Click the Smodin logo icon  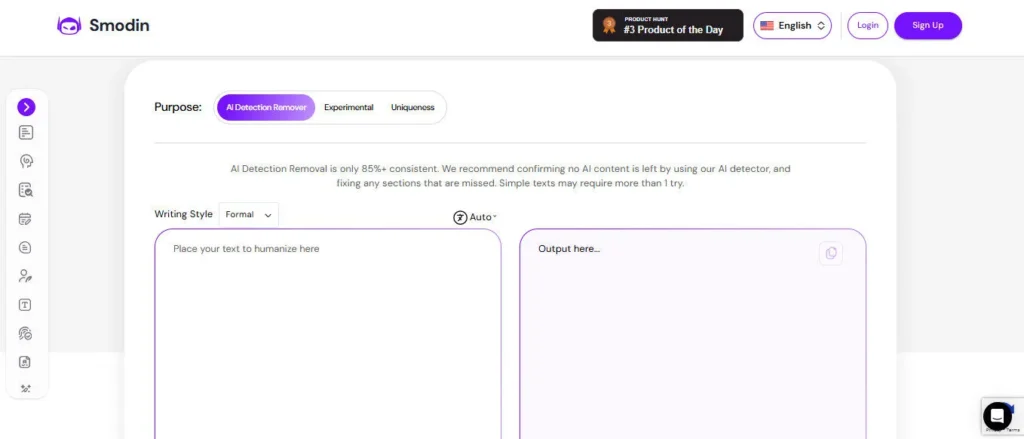point(69,26)
